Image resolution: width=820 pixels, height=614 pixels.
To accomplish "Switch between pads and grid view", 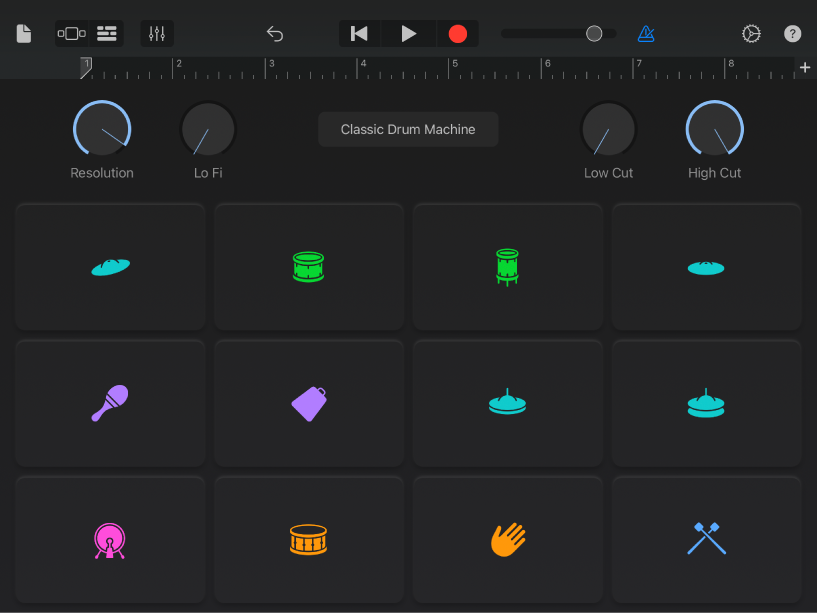I will pos(71,33).
